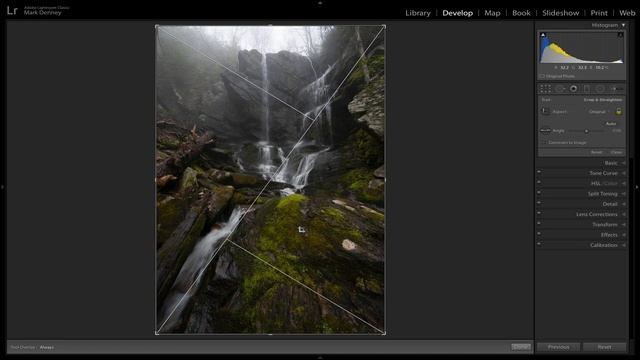
Task: Pick the Straighten level tool beside Angle
Action: [x=545, y=131]
